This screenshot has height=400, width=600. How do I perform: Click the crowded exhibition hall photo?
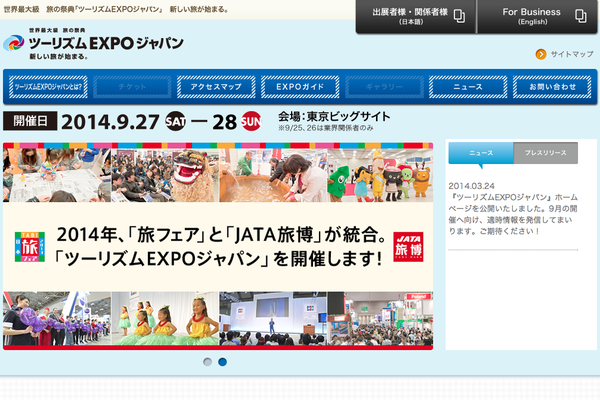point(380,318)
